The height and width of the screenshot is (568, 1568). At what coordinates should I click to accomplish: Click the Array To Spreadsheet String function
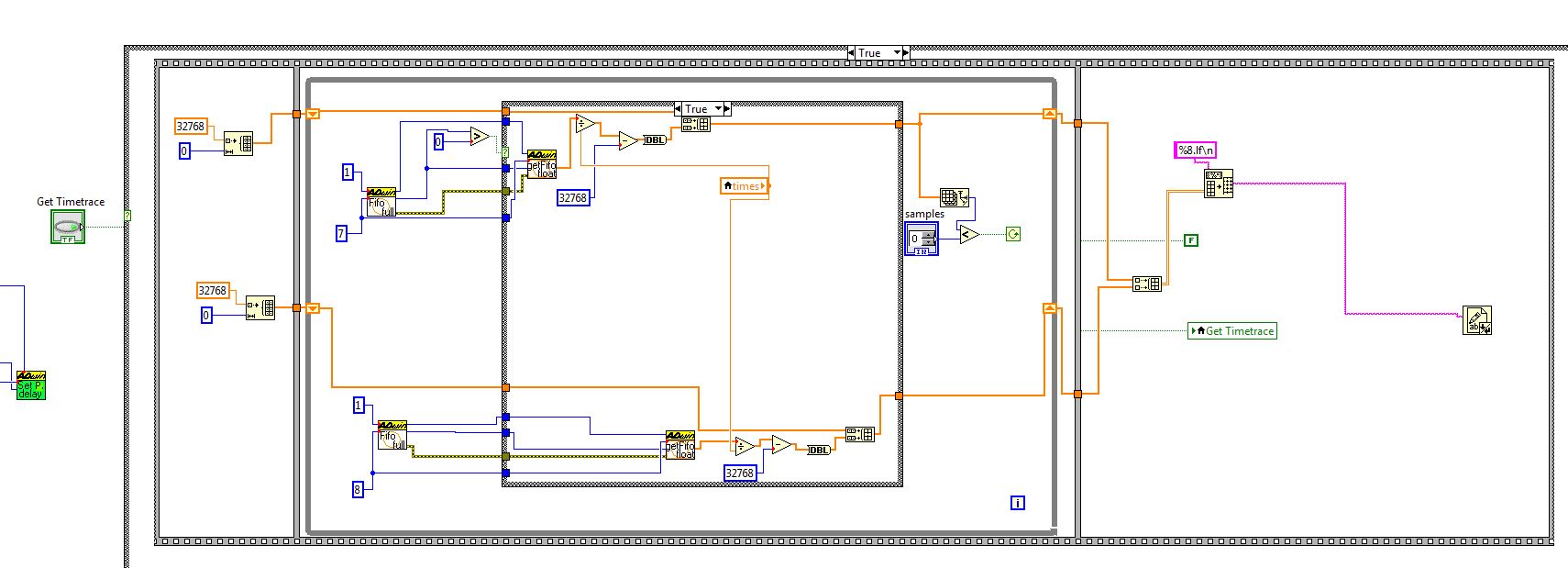1219,184
